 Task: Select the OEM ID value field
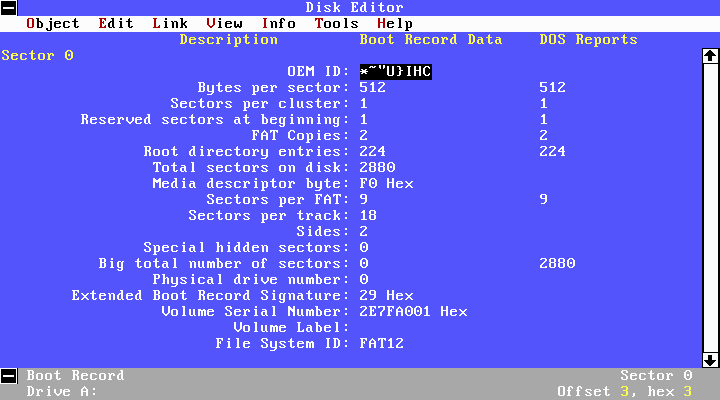[x=395, y=72]
